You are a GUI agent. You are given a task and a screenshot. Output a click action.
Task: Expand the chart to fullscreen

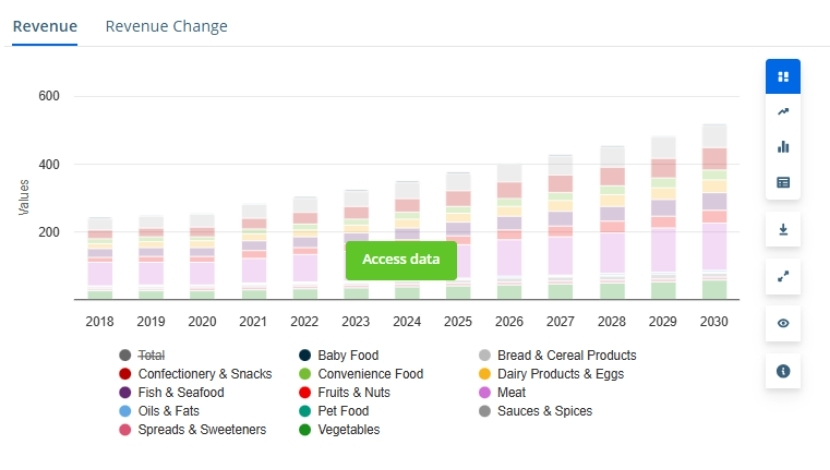(783, 276)
